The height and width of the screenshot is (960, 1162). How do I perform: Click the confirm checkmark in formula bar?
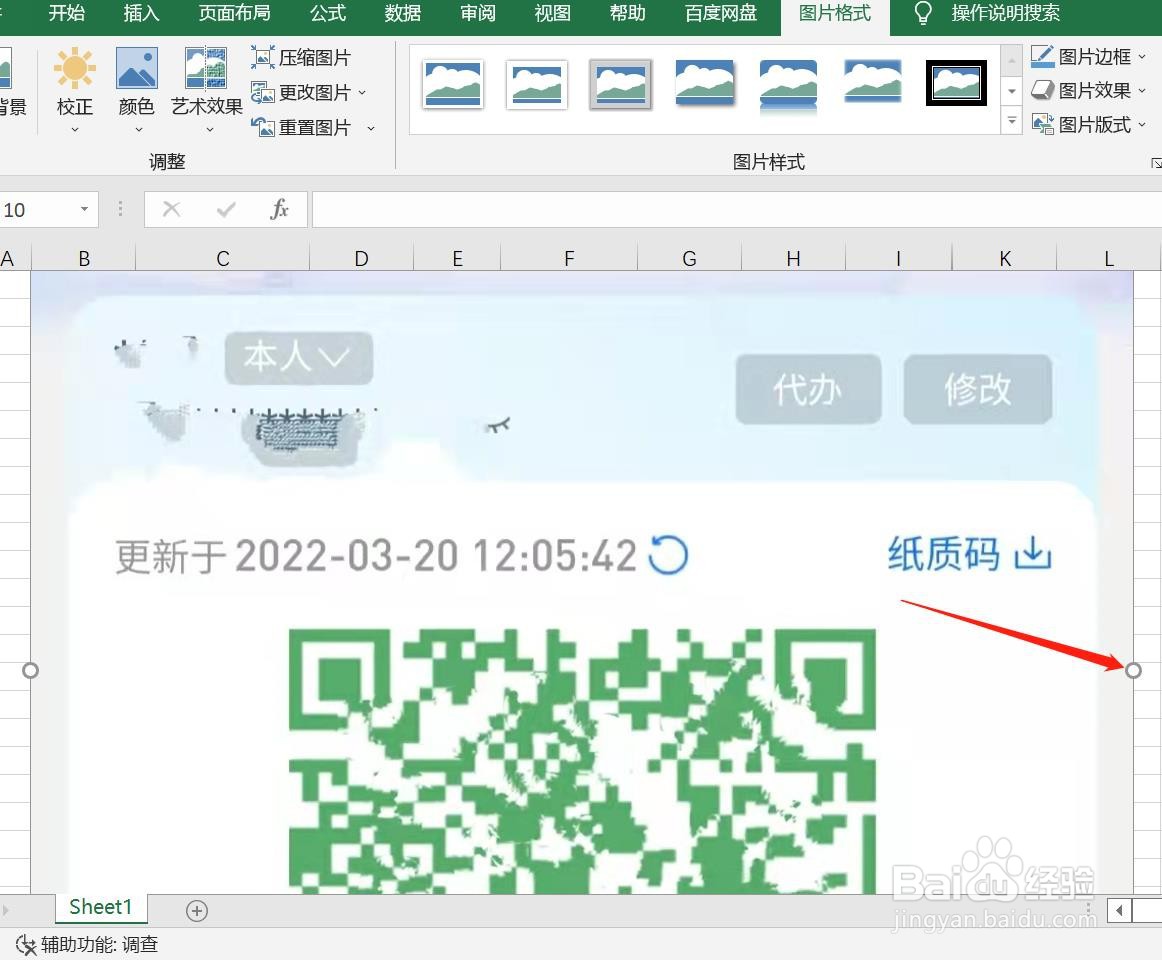click(x=226, y=209)
